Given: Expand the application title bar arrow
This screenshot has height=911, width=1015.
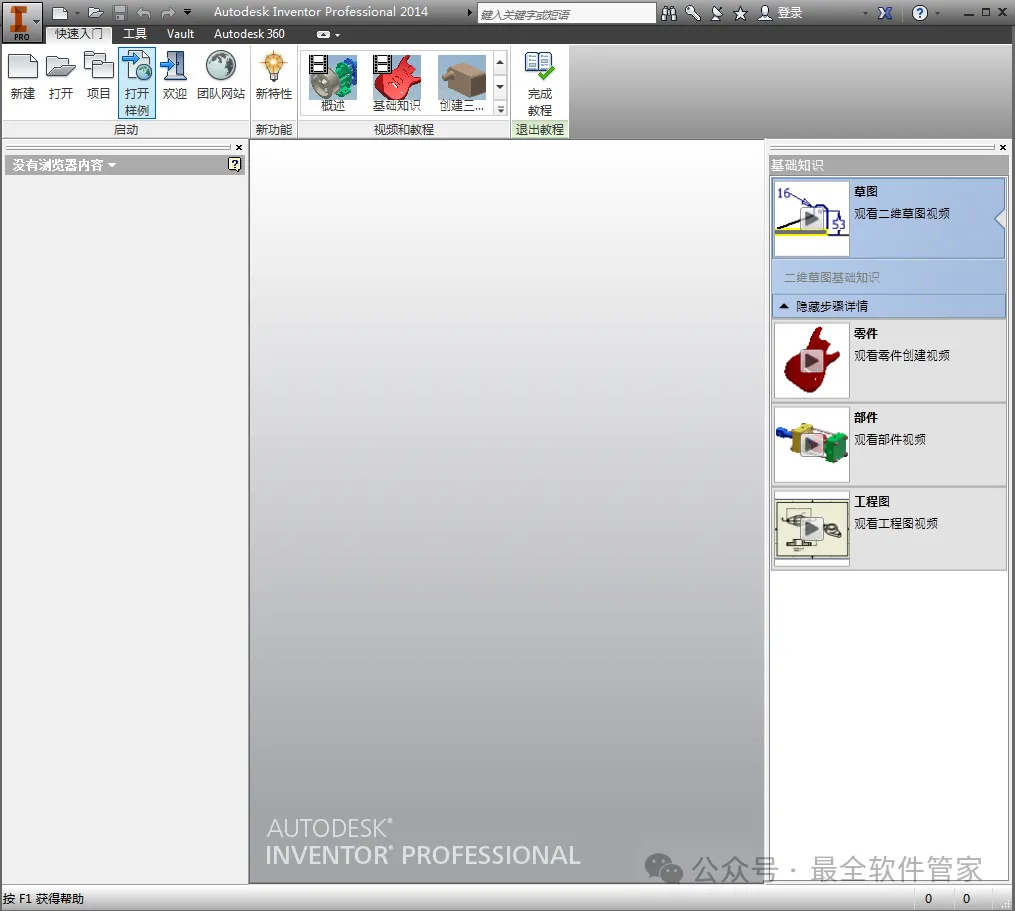Looking at the screenshot, I should [470, 12].
